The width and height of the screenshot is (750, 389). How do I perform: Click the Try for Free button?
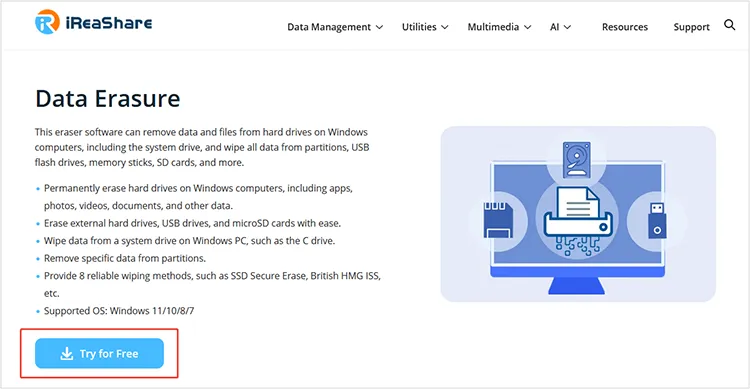click(99, 354)
